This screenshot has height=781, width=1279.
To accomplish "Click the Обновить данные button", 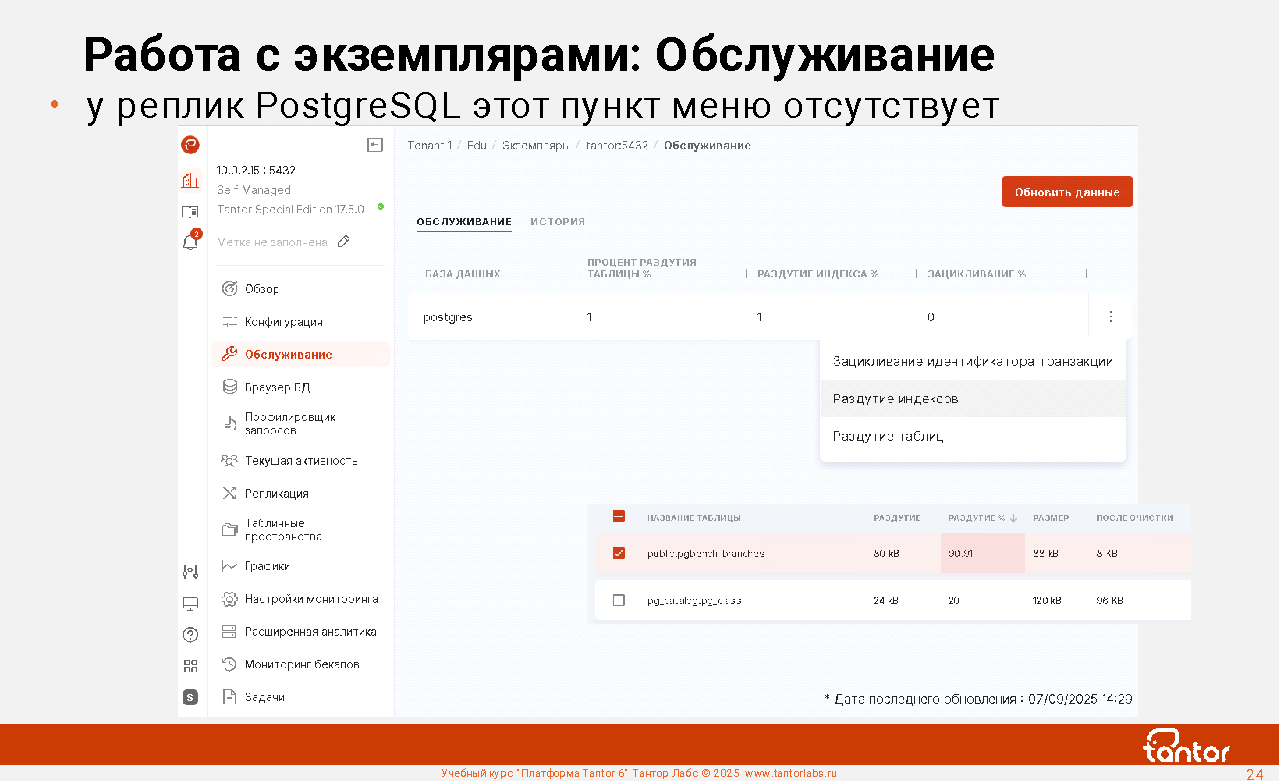I will [x=1066, y=192].
